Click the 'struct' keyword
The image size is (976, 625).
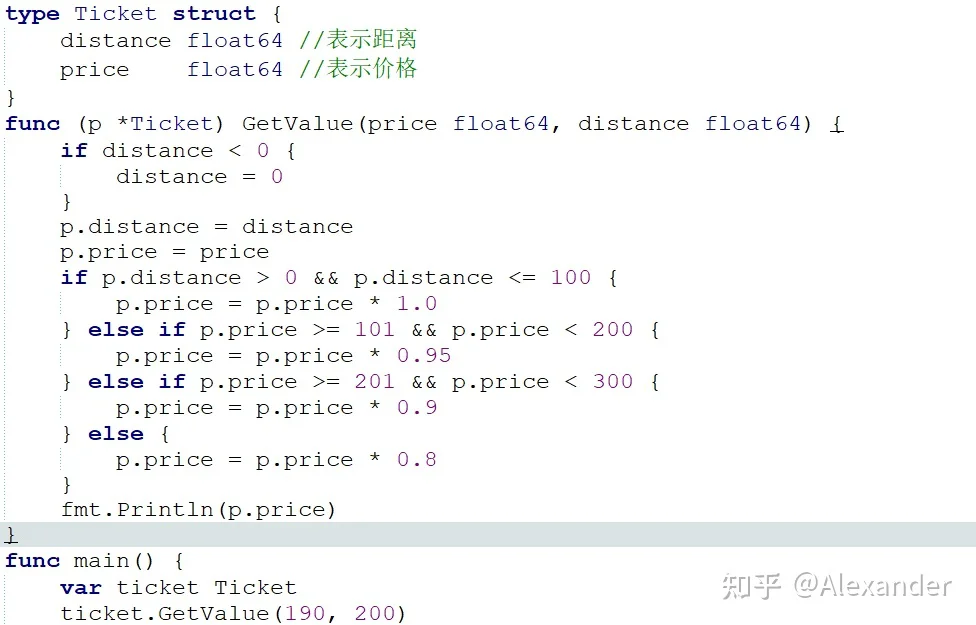(x=214, y=14)
